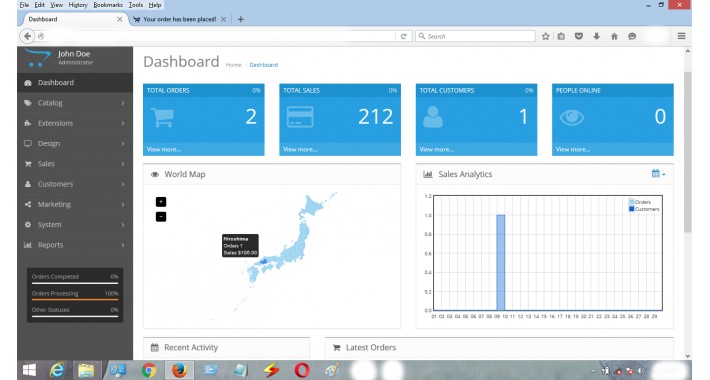
Task: Click the Design monitor icon
Action: (x=28, y=144)
